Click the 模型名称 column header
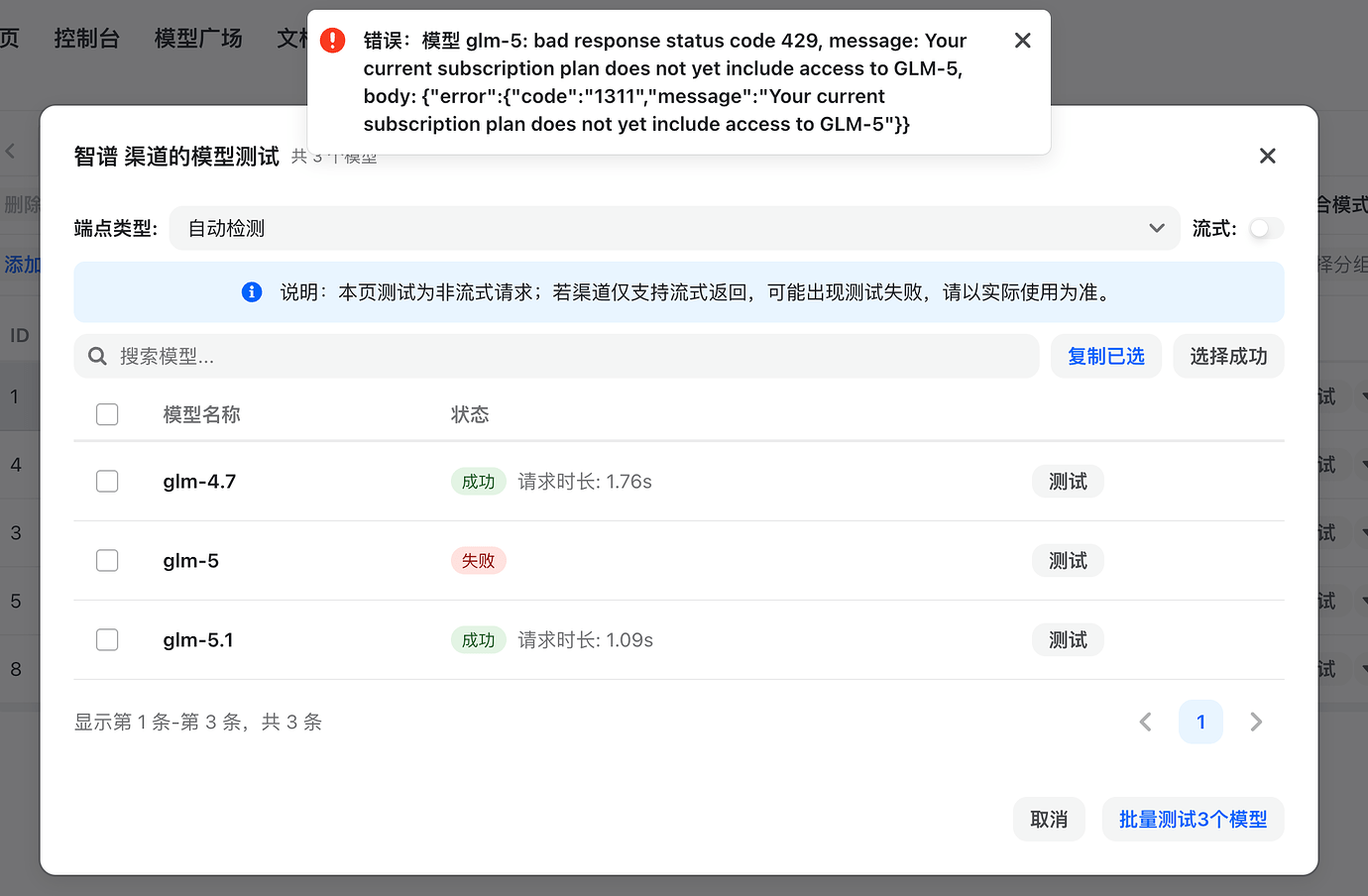1368x896 pixels. (202, 414)
